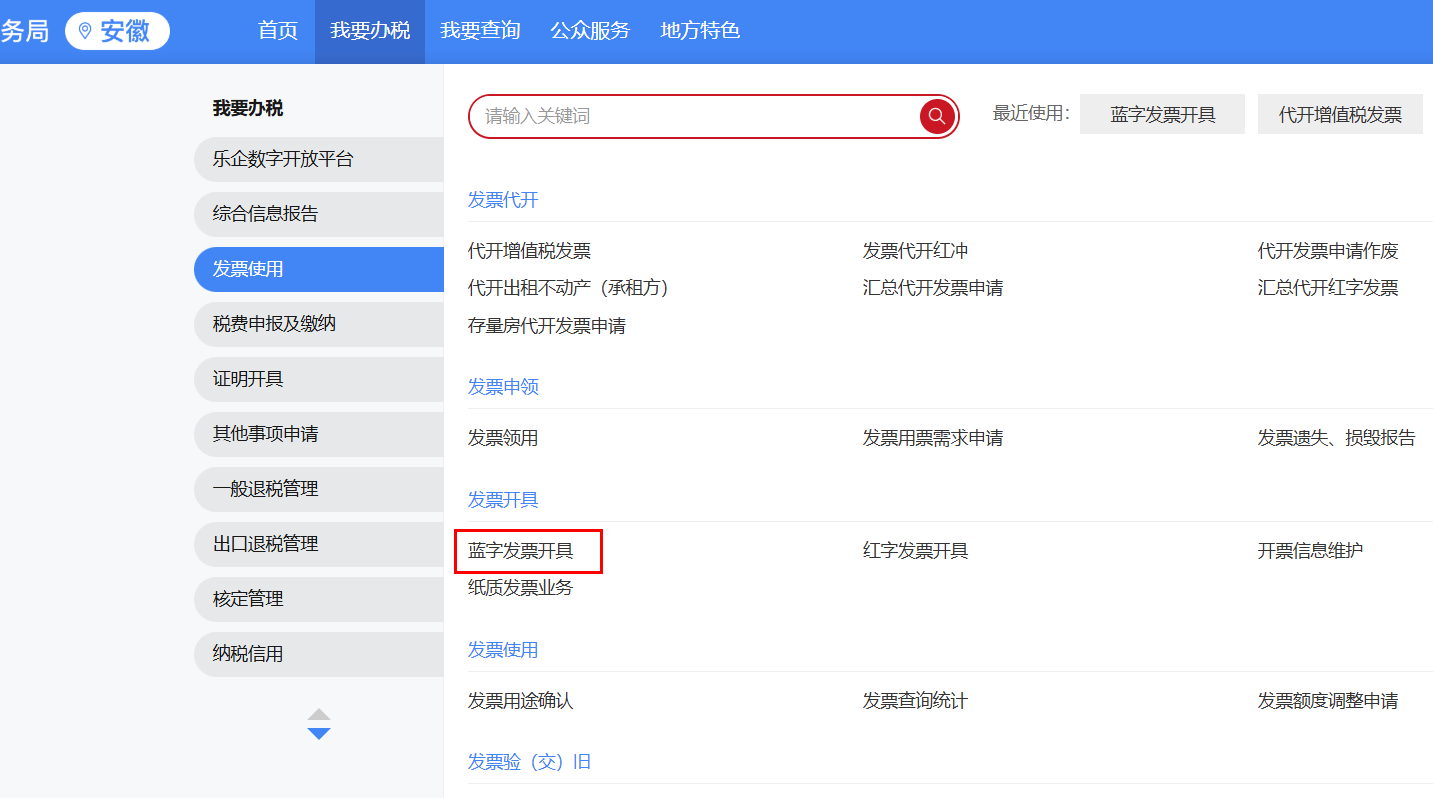1433x798 pixels.
Task: Select sidebar item 其他事项申请
Action: click(319, 434)
